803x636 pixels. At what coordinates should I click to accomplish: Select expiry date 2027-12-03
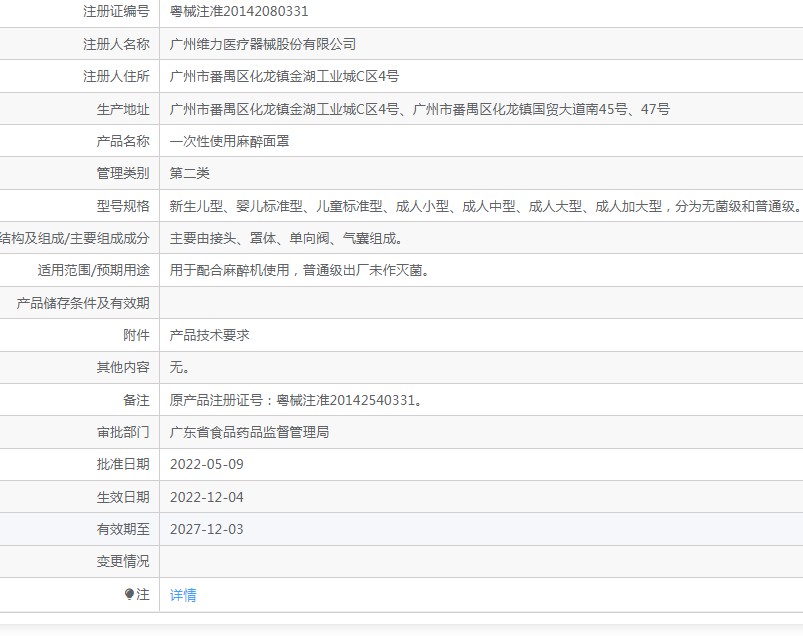click(x=207, y=529)
